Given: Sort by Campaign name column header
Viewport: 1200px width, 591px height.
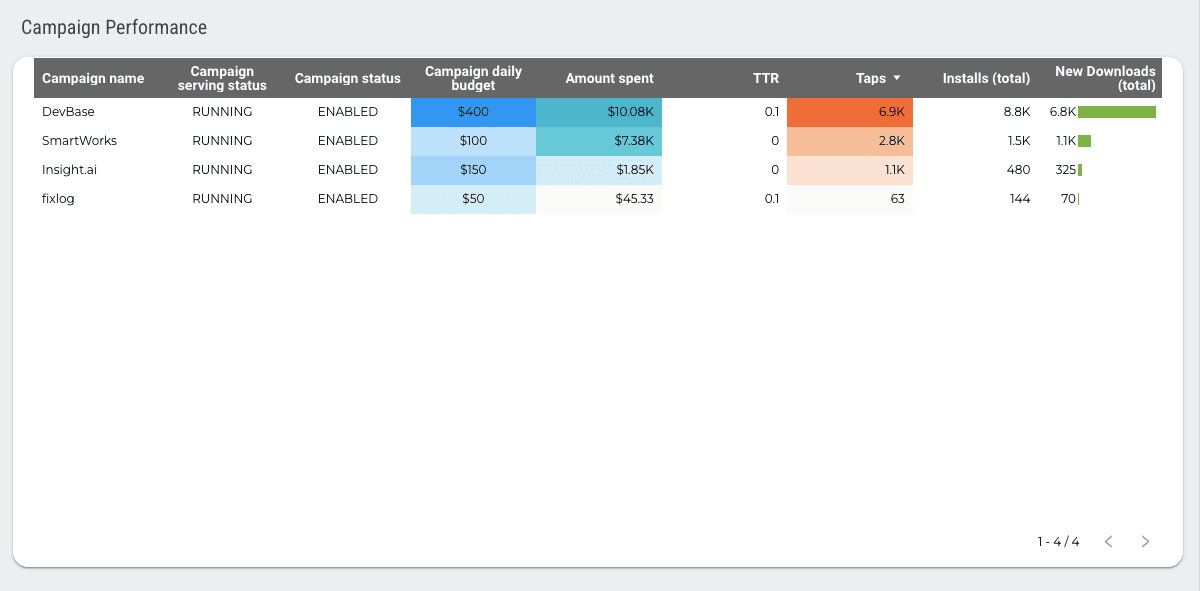Looking at the screenshot, I should pos(93,78).
